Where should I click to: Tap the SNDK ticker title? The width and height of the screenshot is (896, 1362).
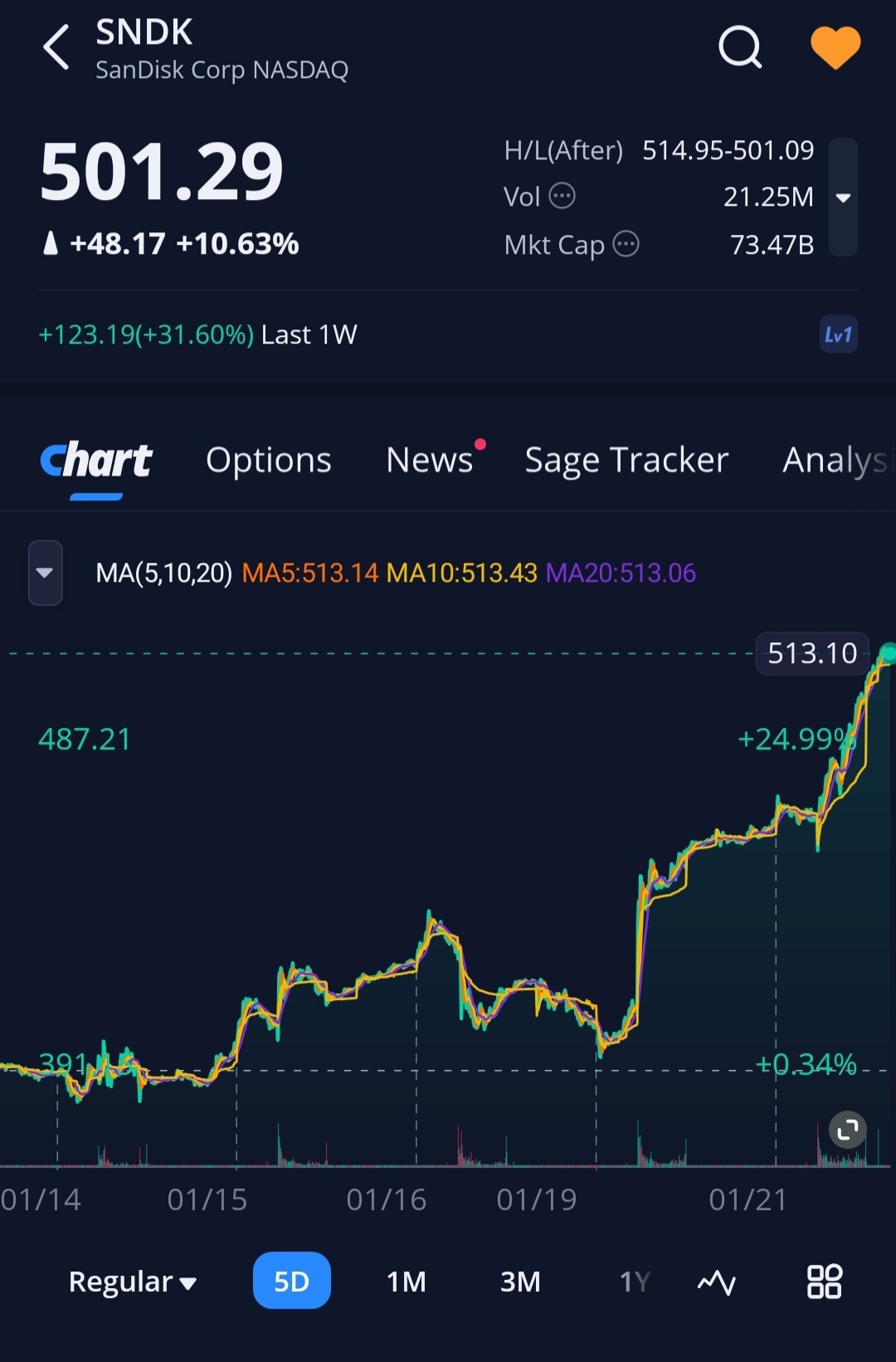click(144, 32)
